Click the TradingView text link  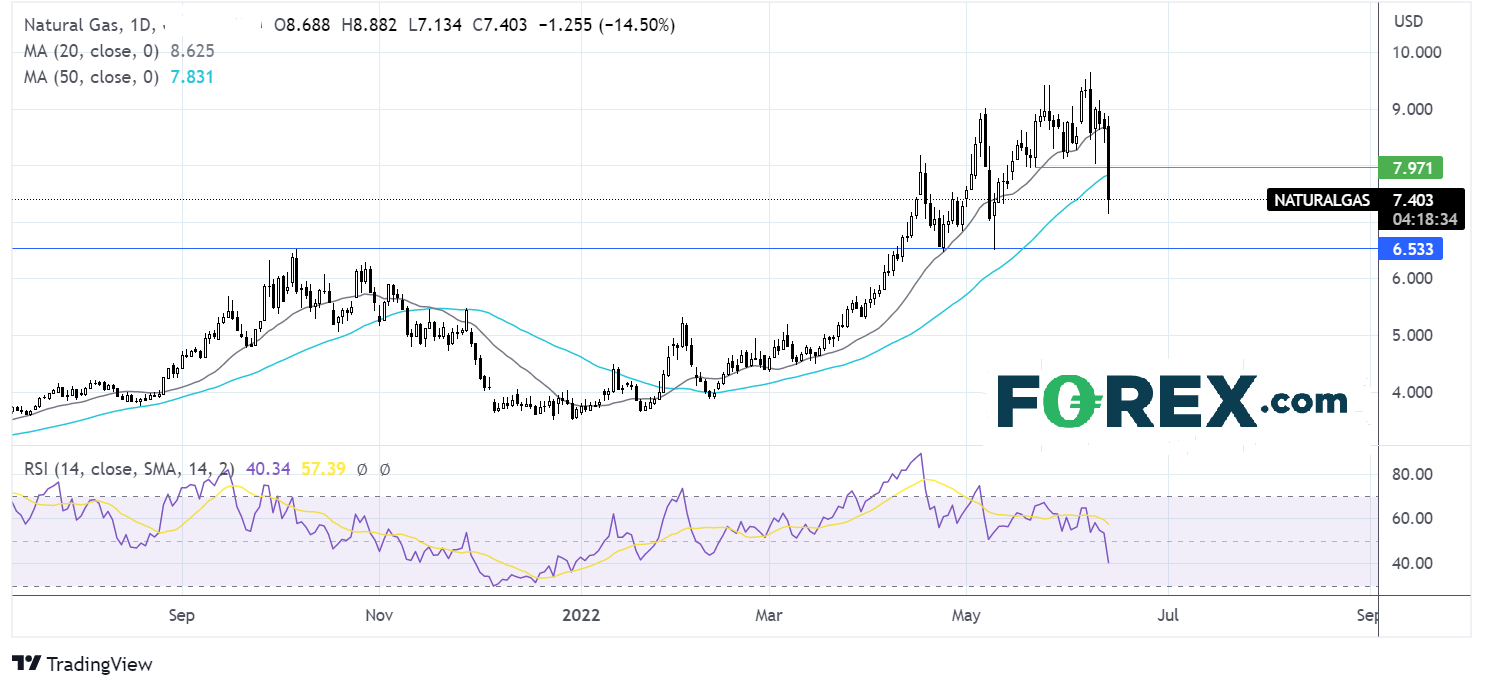click(100, 664)
